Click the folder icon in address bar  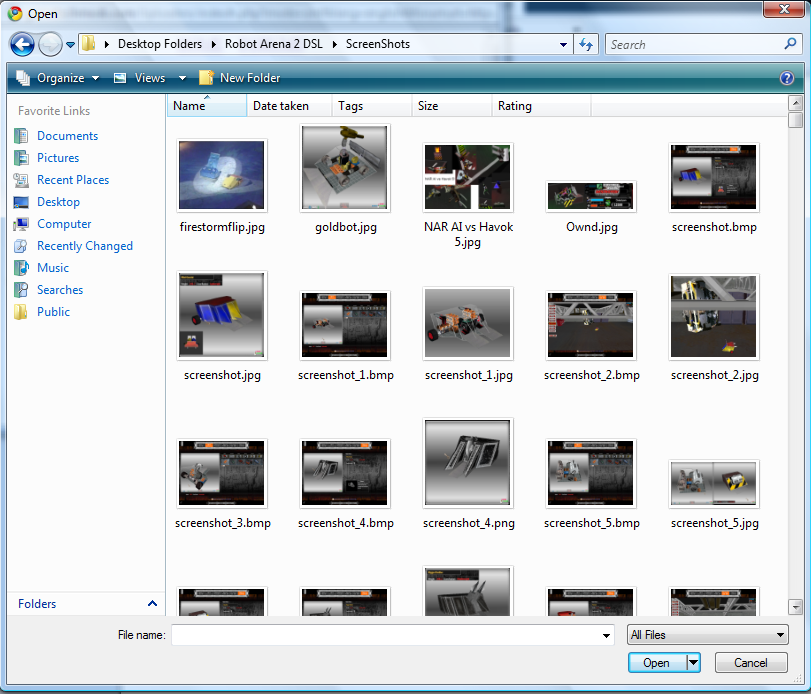point(89,43)
